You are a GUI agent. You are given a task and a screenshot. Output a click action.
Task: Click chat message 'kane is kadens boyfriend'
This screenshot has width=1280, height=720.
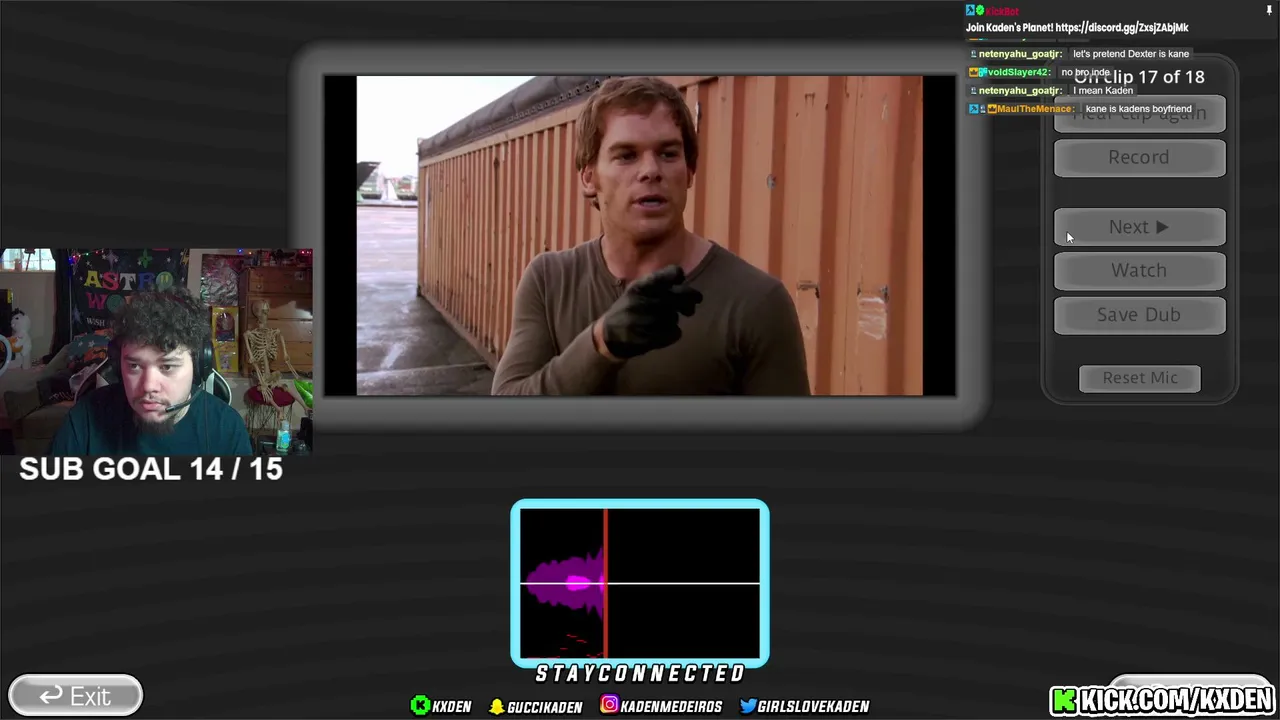(x=1139, y=109)
